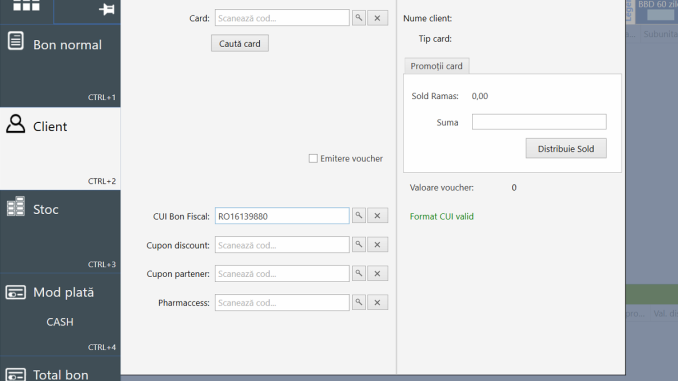Clear the Card field with X button

pyautogui.click(x=377, y=18)
